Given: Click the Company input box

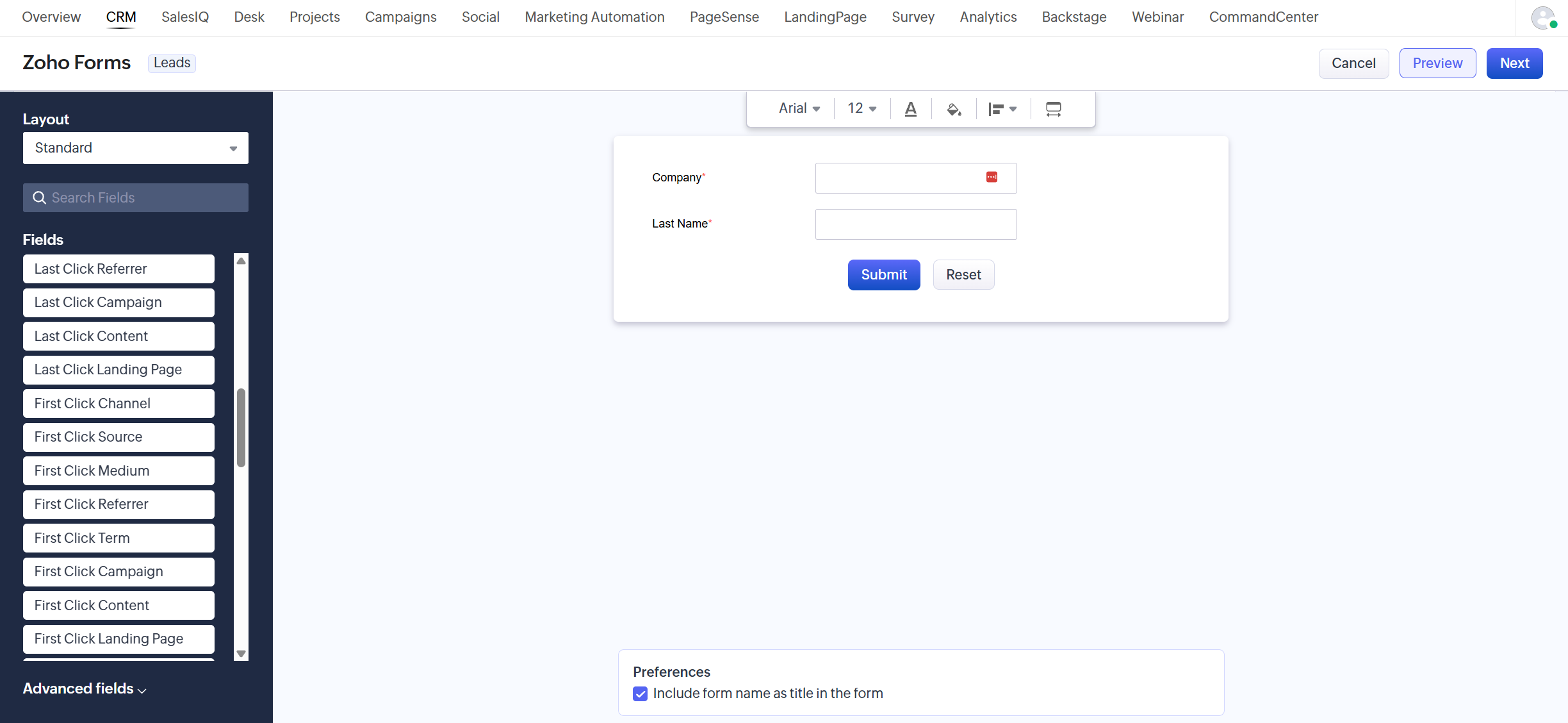Looking at the screenshot, I should [916, 178].
